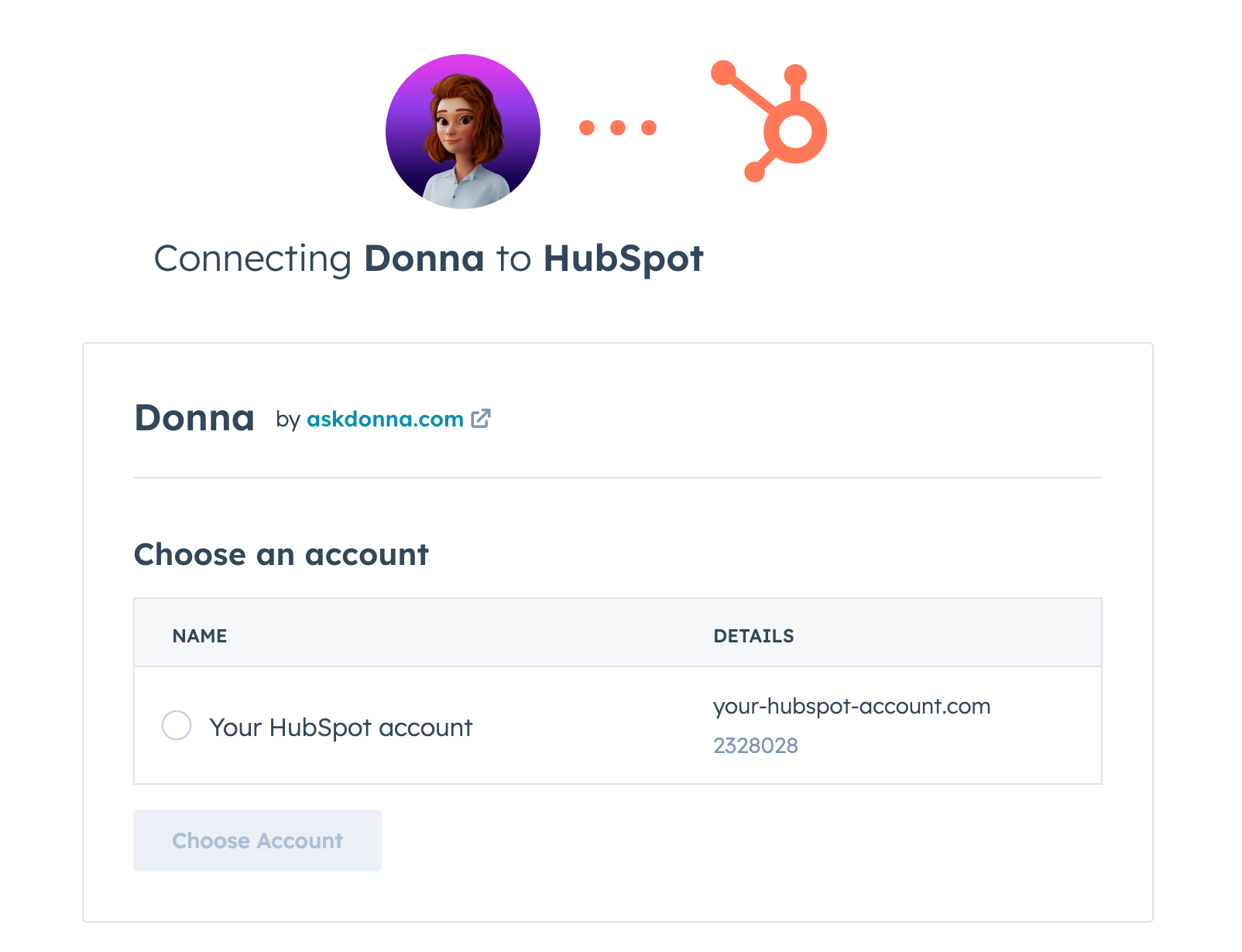This screenshot has width=1242, height=952.
Task: Click the "Choose an account" heading
Action: pos(281,555)
